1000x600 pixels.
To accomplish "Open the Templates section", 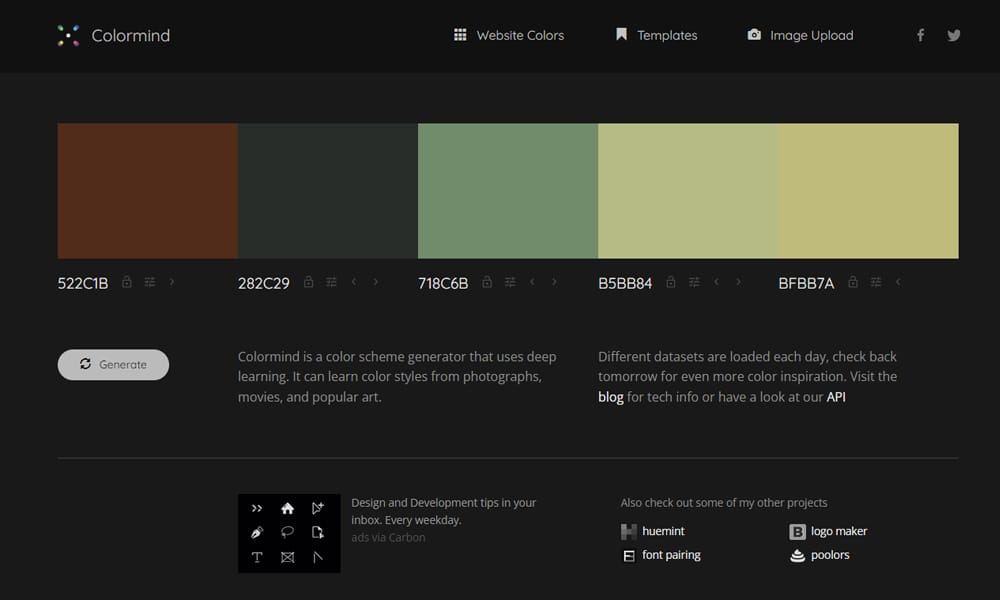I will coord(656,35).
